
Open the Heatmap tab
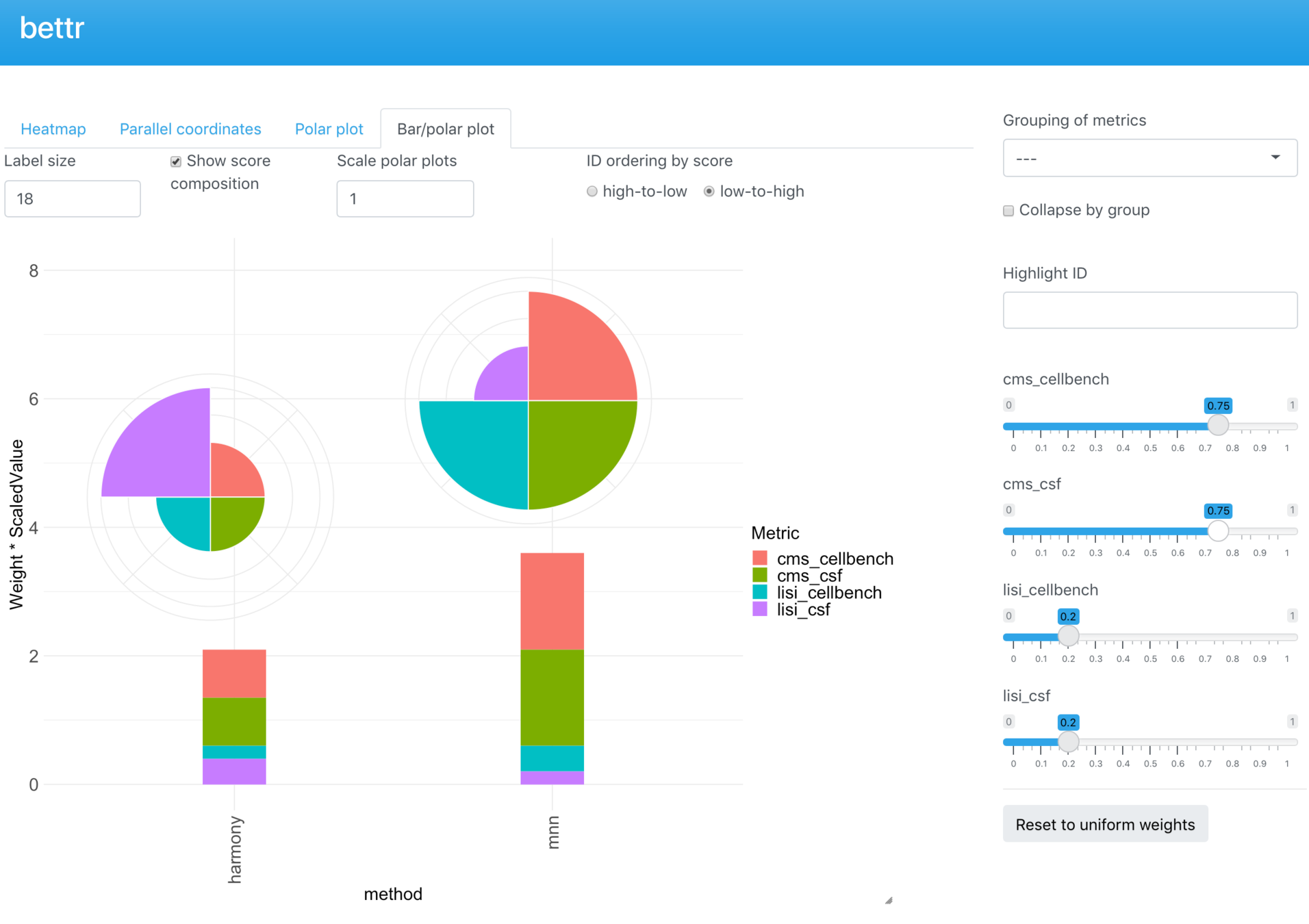(53, 129)
